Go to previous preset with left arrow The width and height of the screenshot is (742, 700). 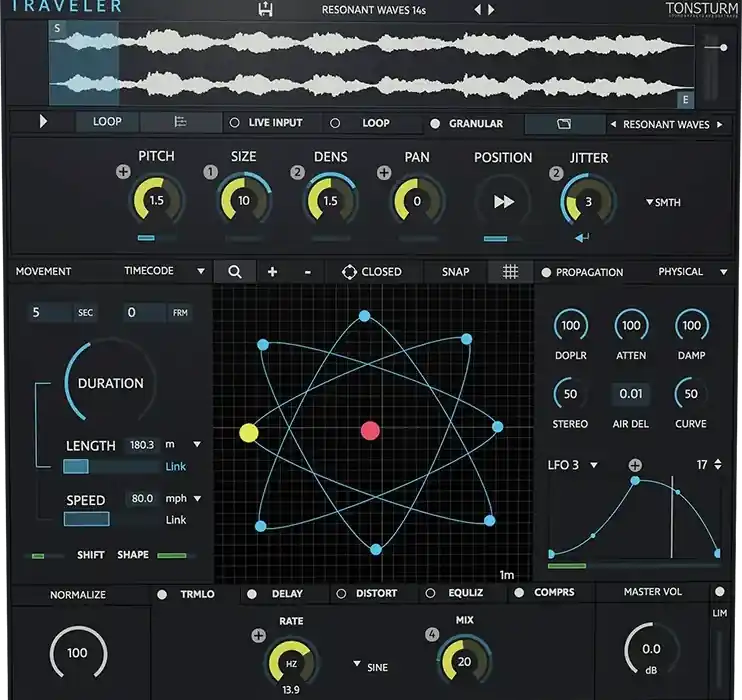[x=477, y=9]
